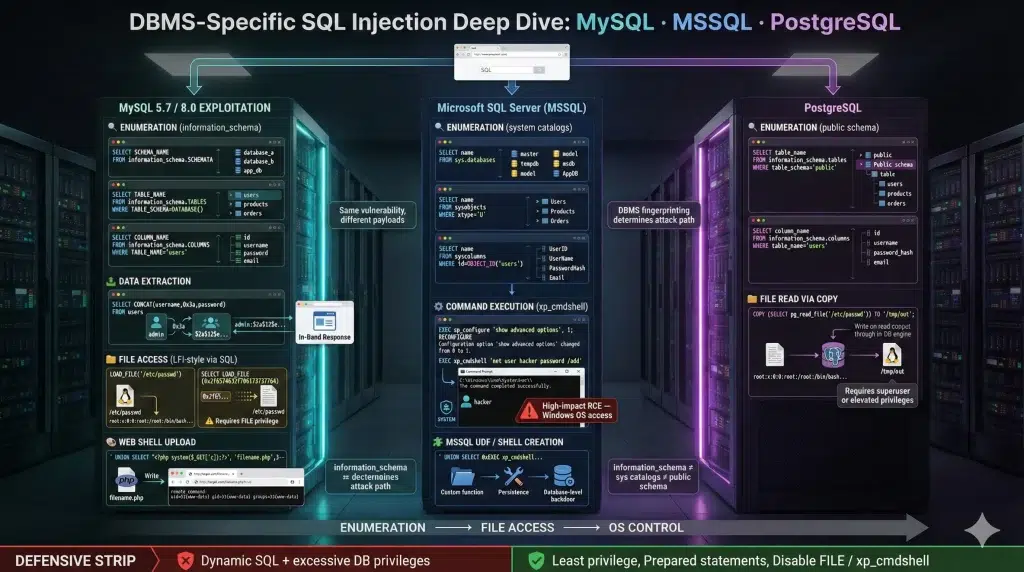This screenshot has width=1024, height=572.
Task: Click the Microsoft SQL Server (MSSQL) heading
Action: (x=511, y=108)
